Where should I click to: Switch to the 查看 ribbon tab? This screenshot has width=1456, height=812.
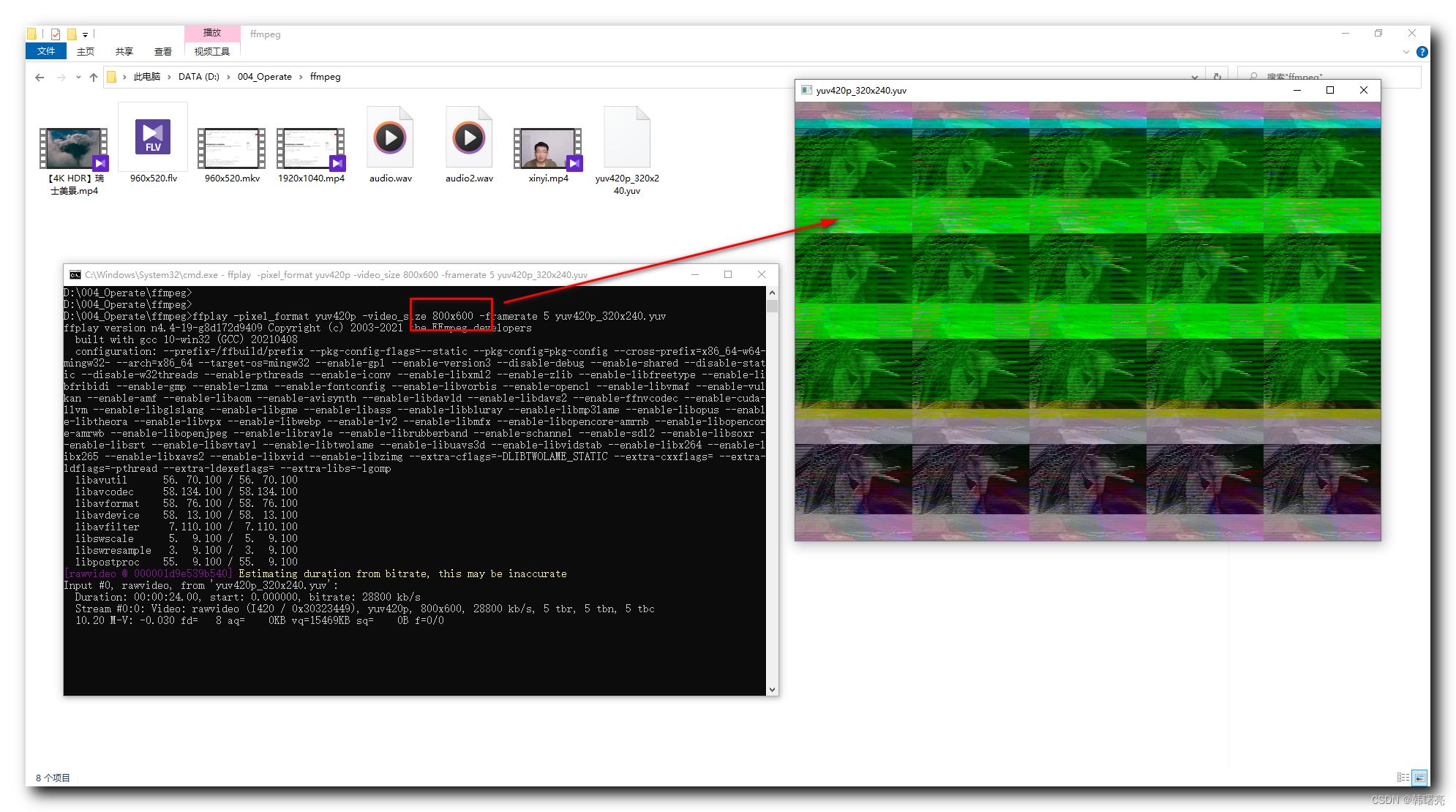click(x=163, y=51)
